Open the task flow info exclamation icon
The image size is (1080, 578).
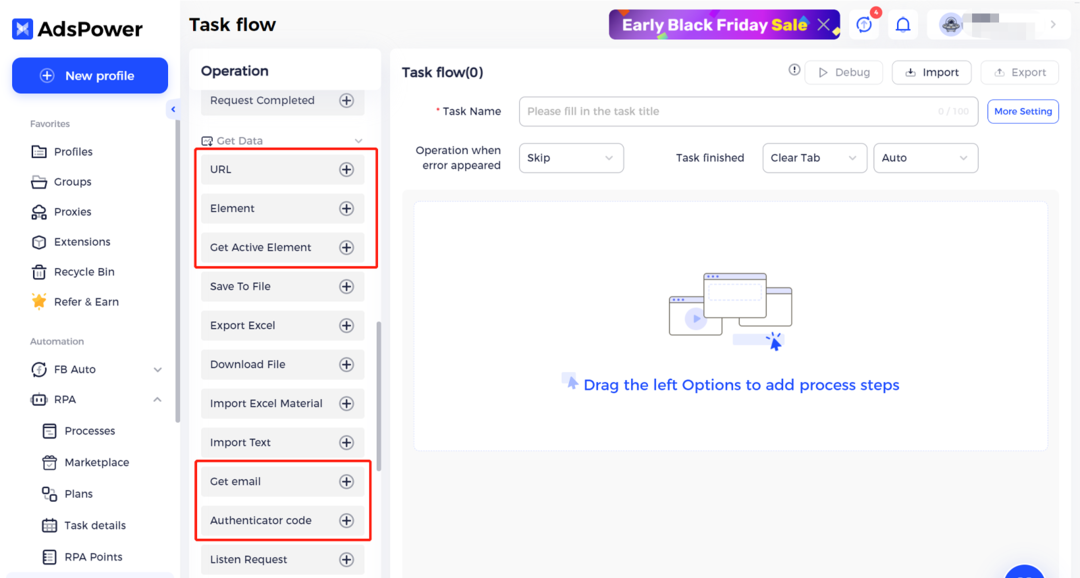coord(794,70)
